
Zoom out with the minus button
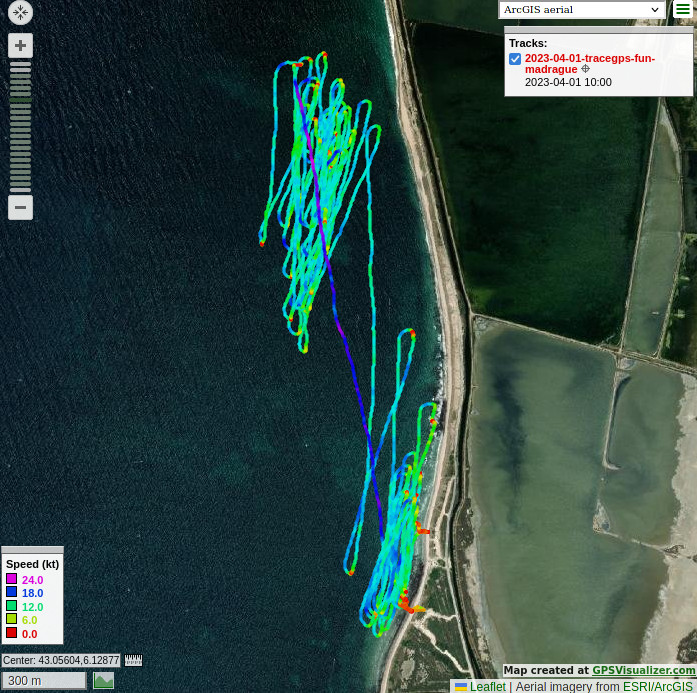[x=20, y=207]
